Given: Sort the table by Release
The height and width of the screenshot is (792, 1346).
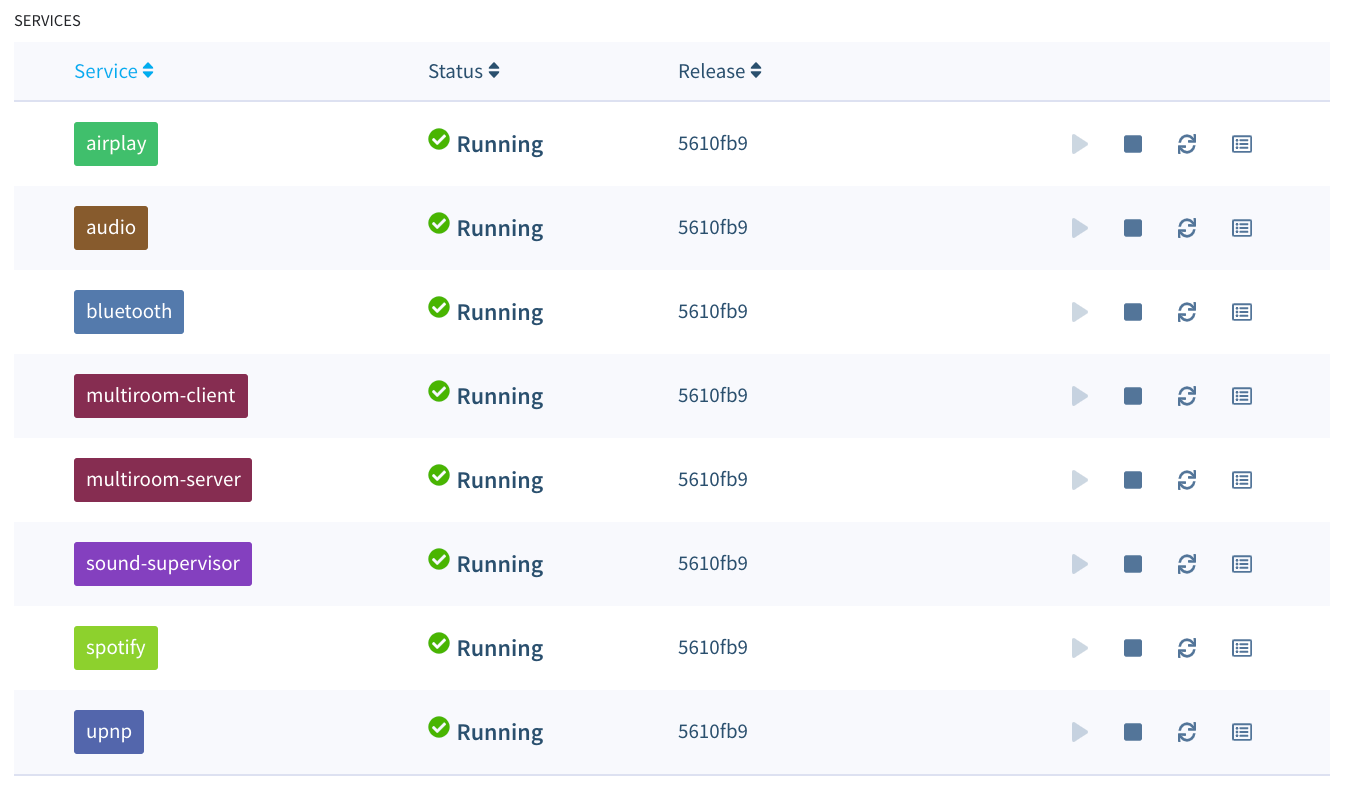Looking at the screenshot, I should point(720,71).
